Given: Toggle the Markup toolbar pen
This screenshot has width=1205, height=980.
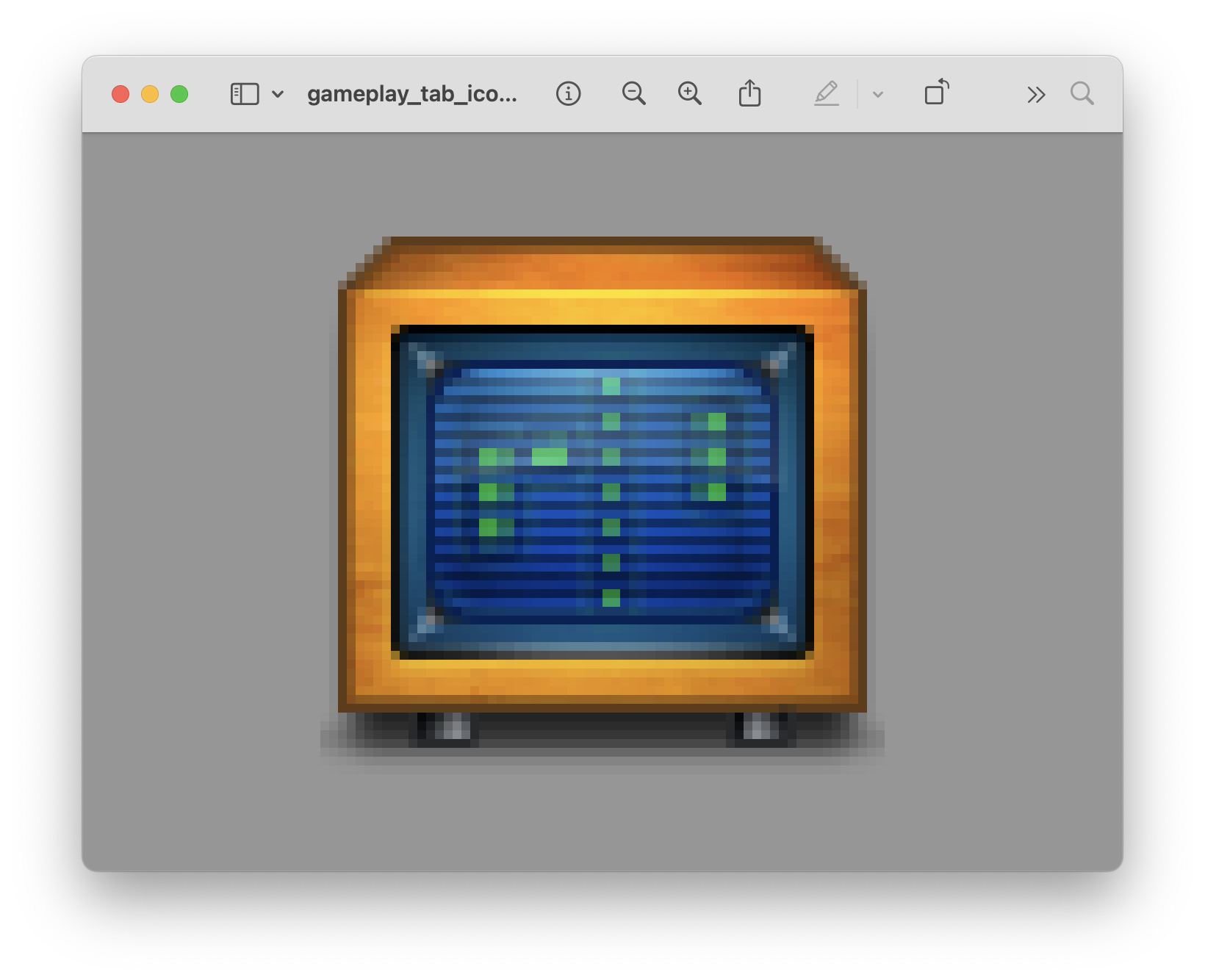Looking at the screenshot, I should tap(827, 94).
